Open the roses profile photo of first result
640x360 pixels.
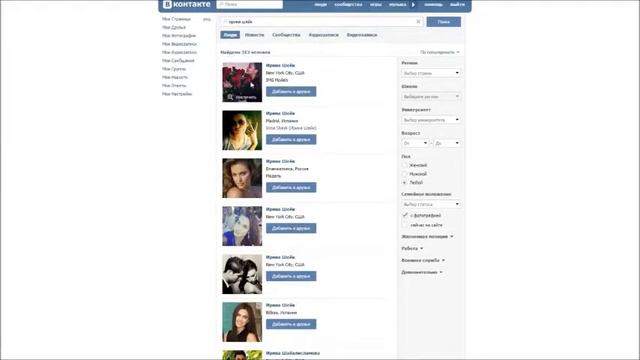coord(242,82)
